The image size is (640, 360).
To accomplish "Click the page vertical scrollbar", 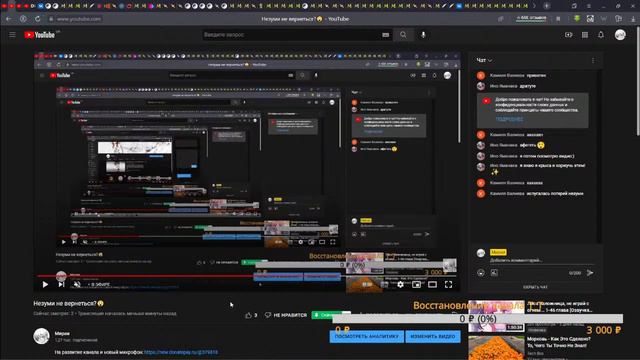I will click(x=638, y=82).
